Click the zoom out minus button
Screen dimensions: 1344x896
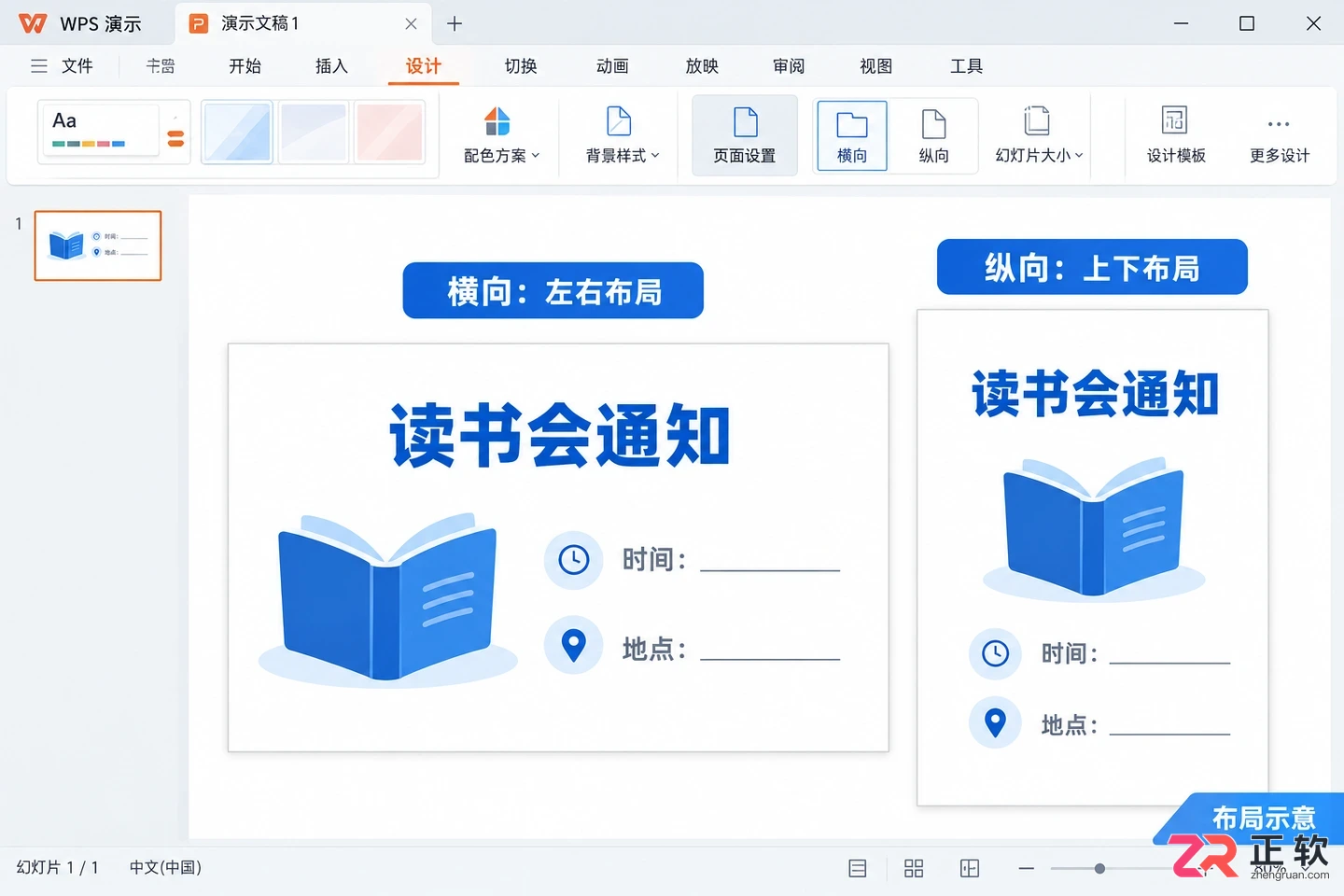1027,869
